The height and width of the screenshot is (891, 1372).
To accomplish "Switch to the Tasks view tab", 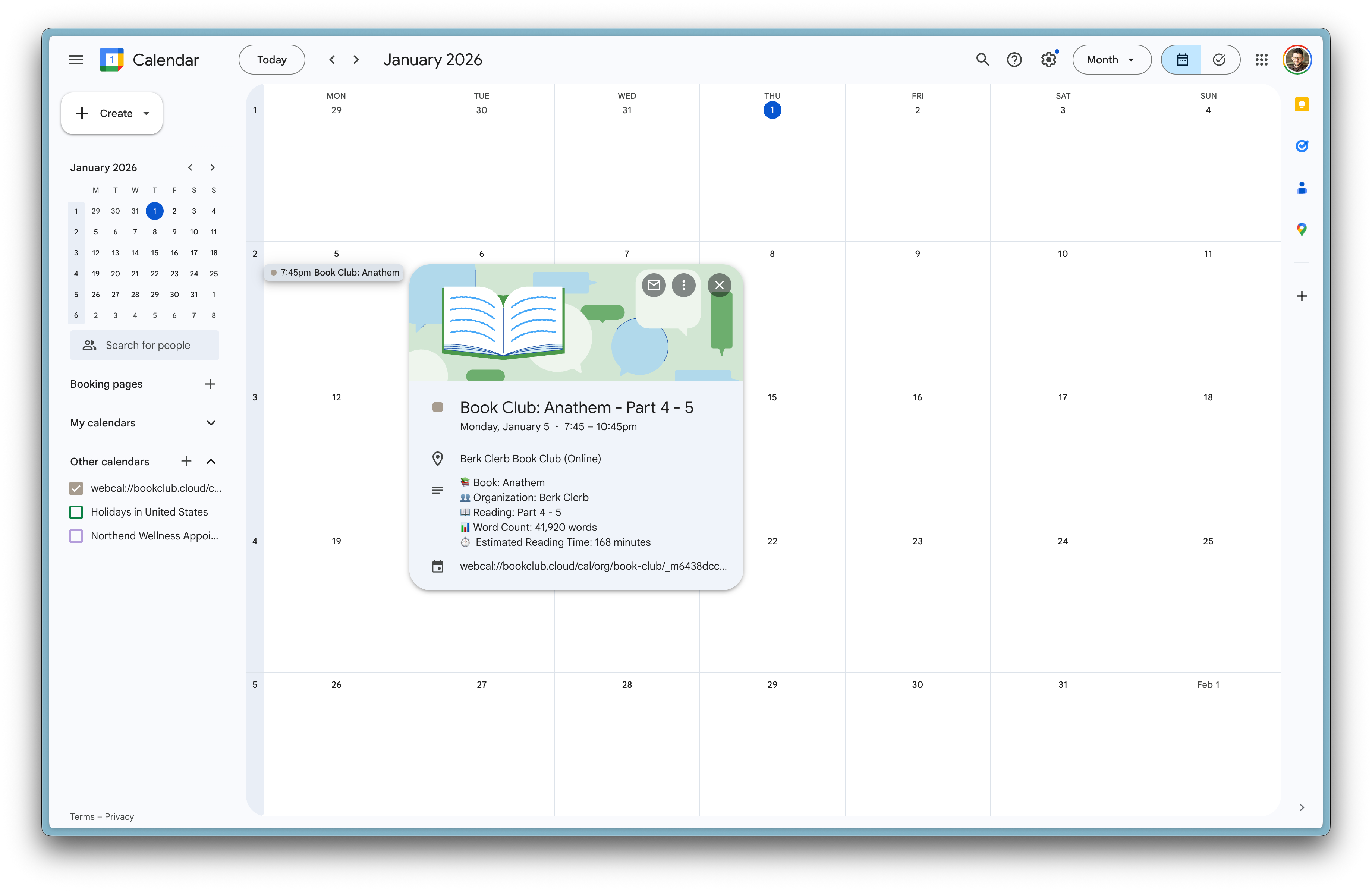I will coord(1219,59).
